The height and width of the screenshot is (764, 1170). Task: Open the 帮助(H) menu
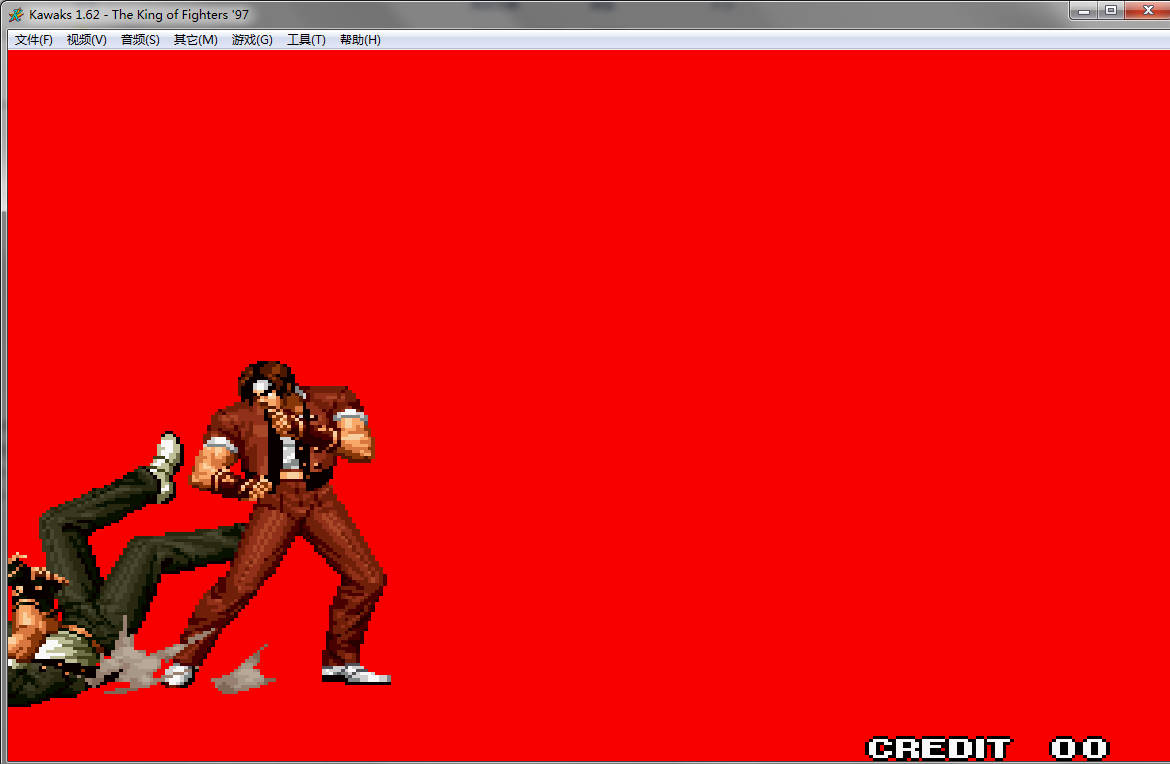click(x=360, y=40)
